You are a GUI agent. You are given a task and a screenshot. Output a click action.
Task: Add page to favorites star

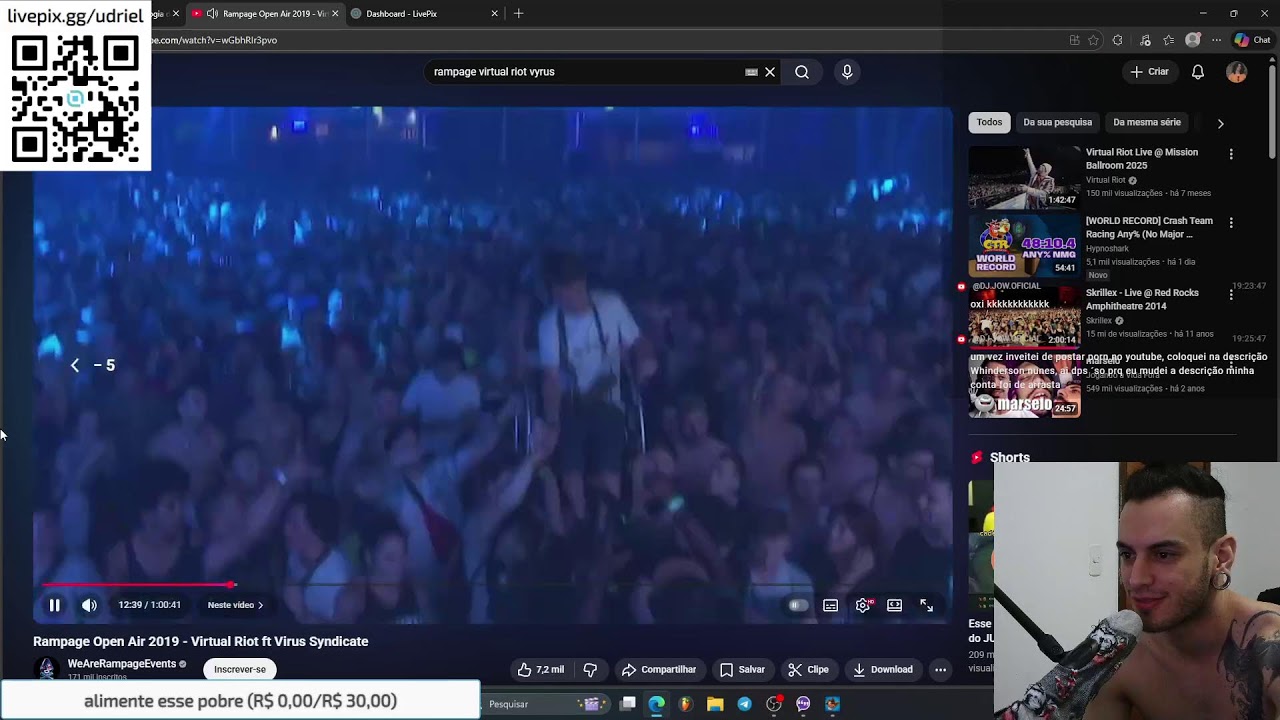coord(1093,40)
